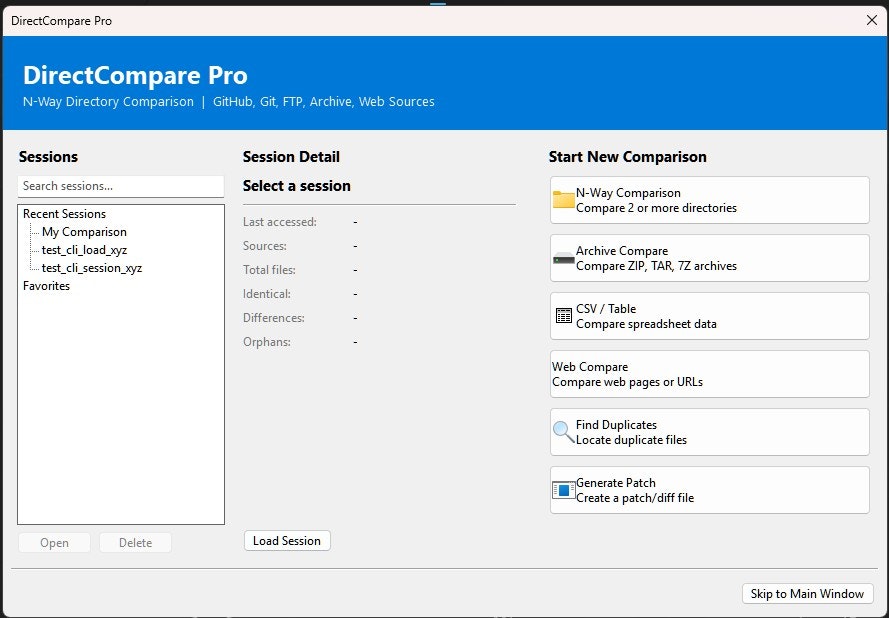The height and width of the screenshot is (618, 889).
Task: Skip to Main Window
Action: pyautogui.click(x=807, y=594)
